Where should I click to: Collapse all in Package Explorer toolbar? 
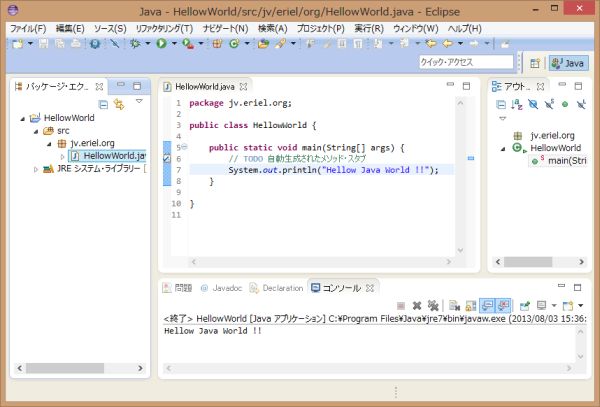click(x=103, y=104)
